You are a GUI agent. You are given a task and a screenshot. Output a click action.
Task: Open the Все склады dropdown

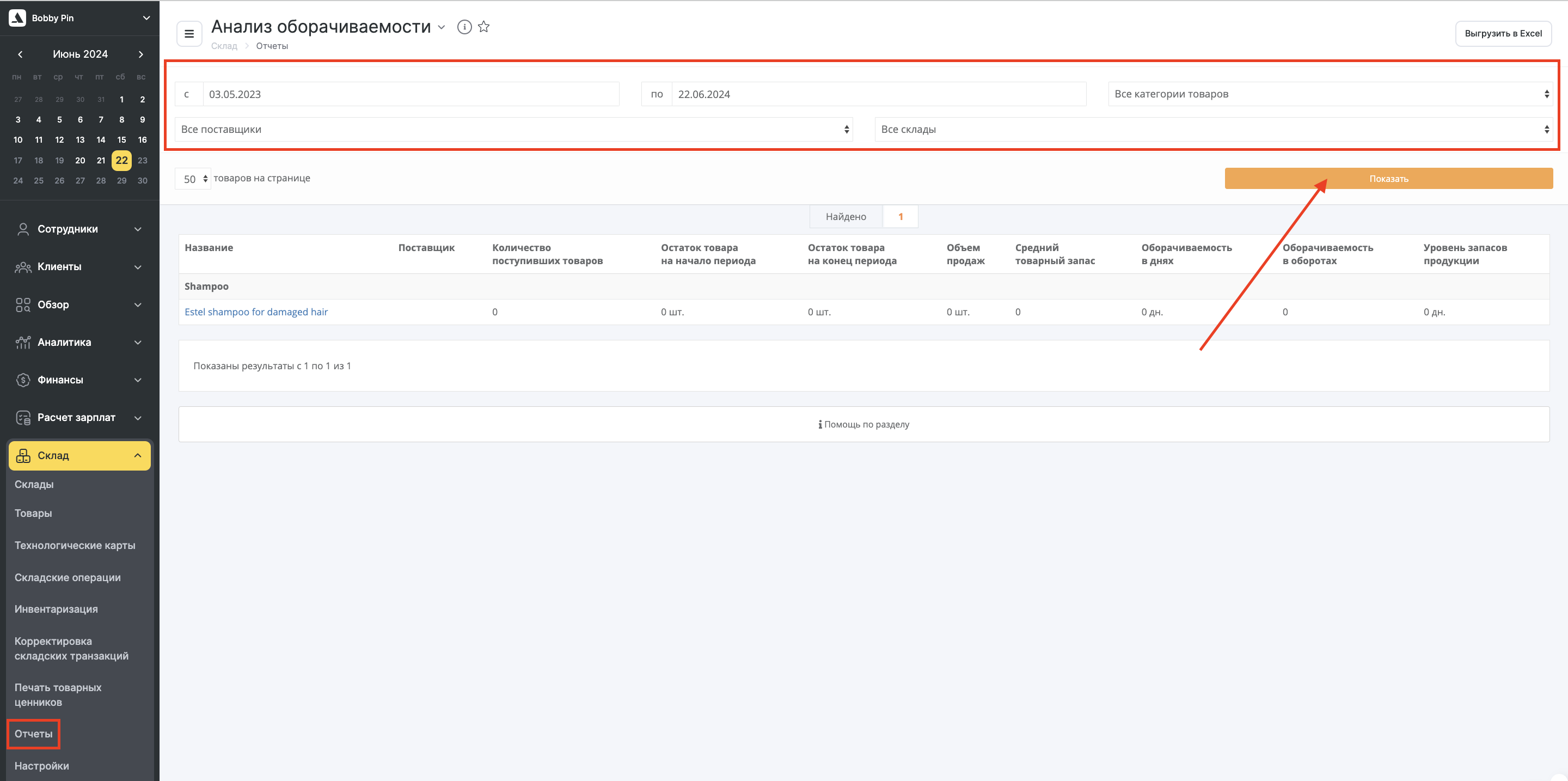pos(1213,129)
